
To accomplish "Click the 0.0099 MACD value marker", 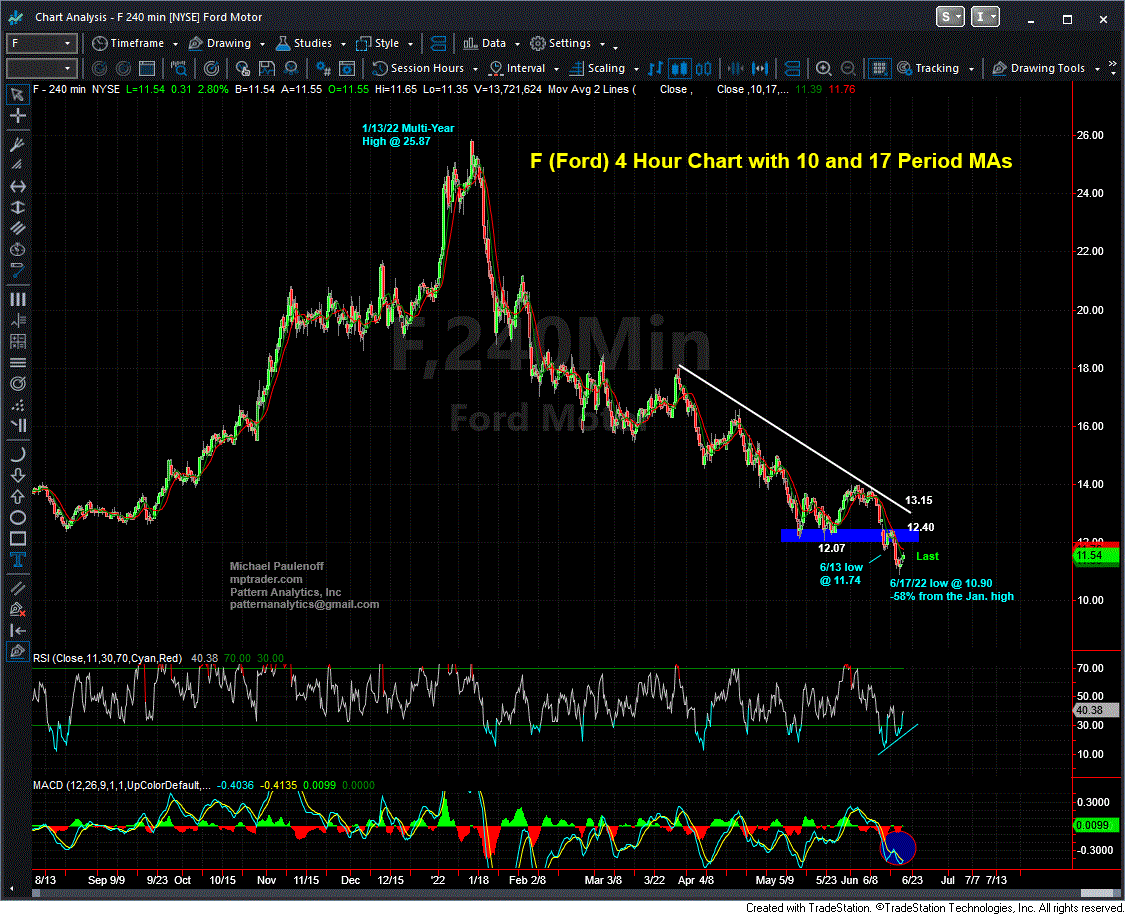I will [x=1096, y=825].
